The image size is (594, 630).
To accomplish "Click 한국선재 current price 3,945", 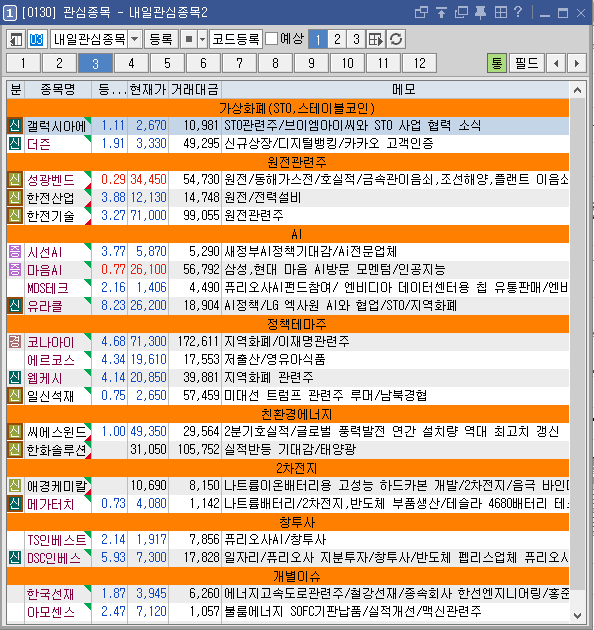I will [x=152, y=593].
